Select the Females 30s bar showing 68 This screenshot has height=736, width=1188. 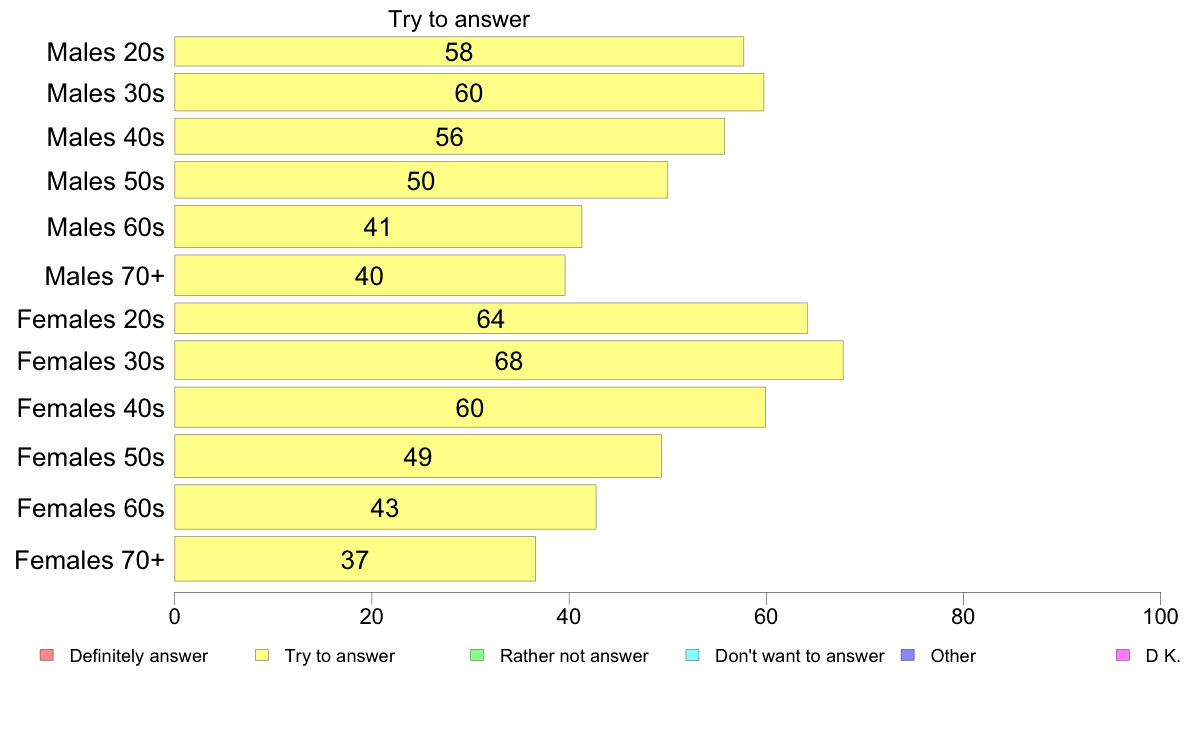coord(509,360)
